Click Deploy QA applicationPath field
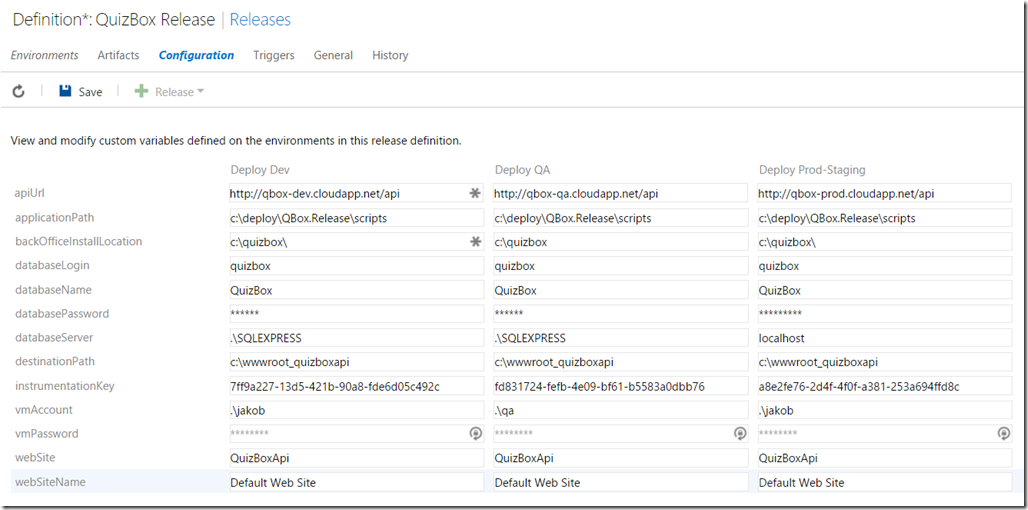1028x510 pixels. (620, 218)
